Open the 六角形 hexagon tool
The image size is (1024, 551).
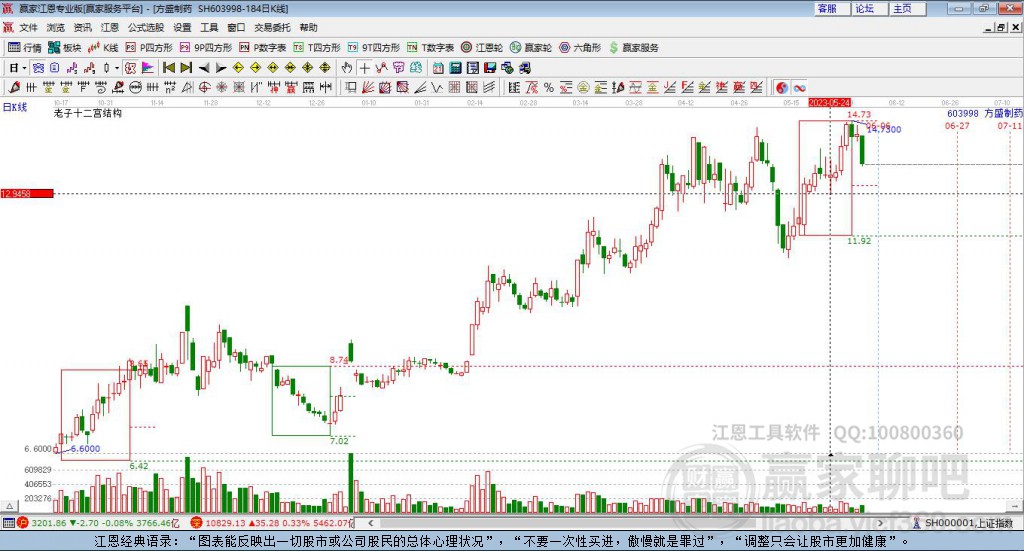coord(580,48)
